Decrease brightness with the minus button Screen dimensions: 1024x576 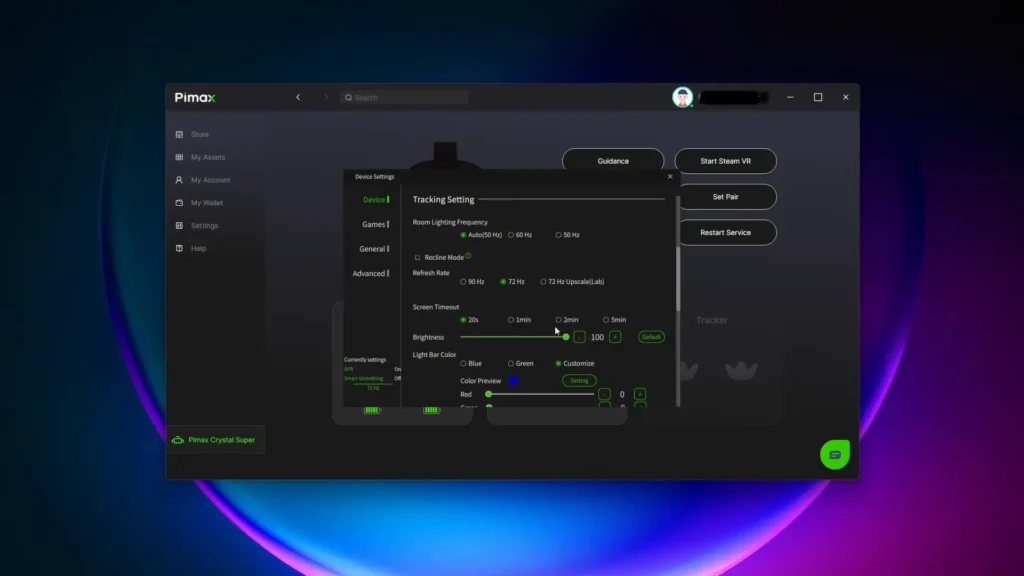(579, 337)
